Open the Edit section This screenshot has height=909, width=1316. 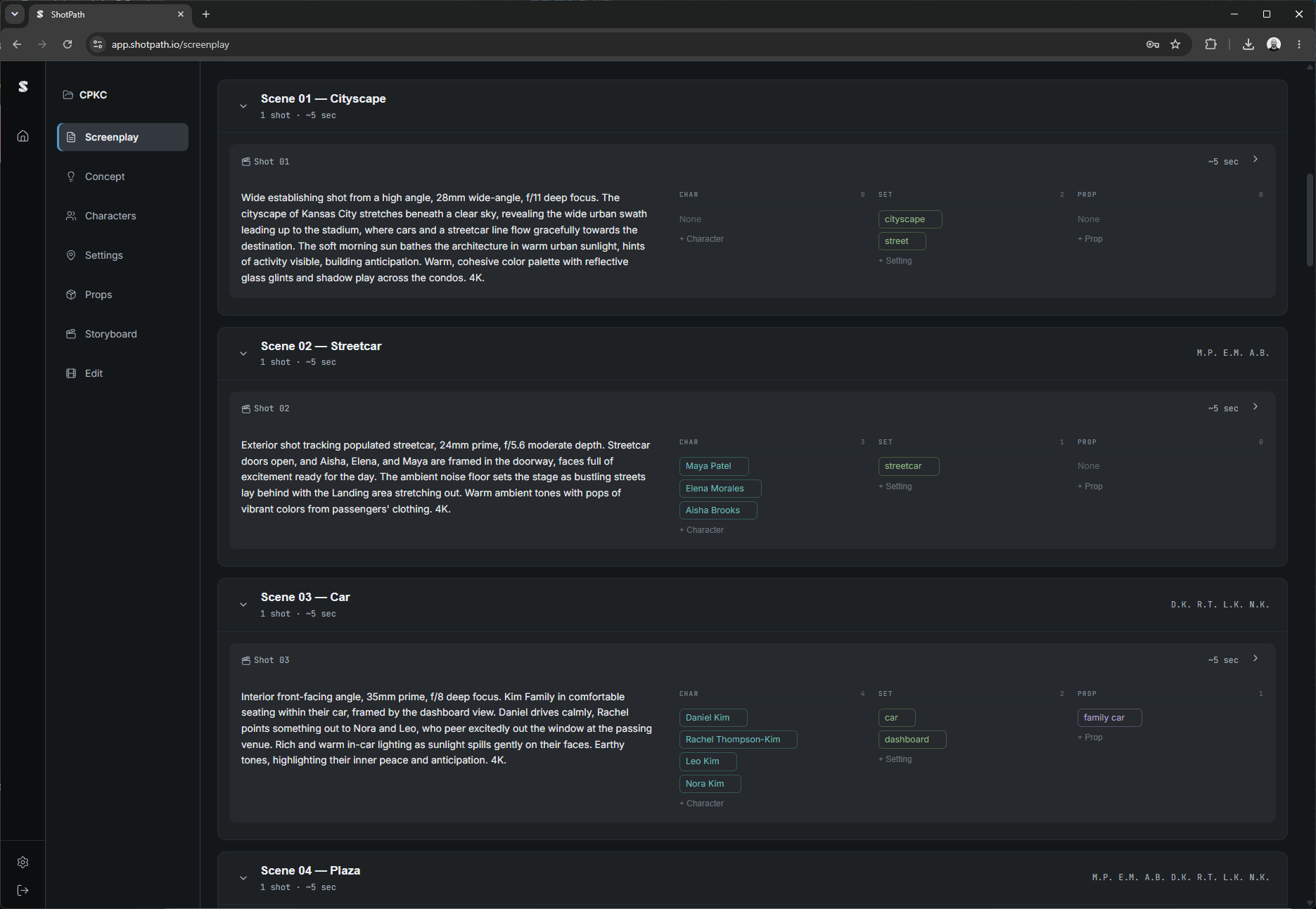pyautogui.click(x=123, y=373)
